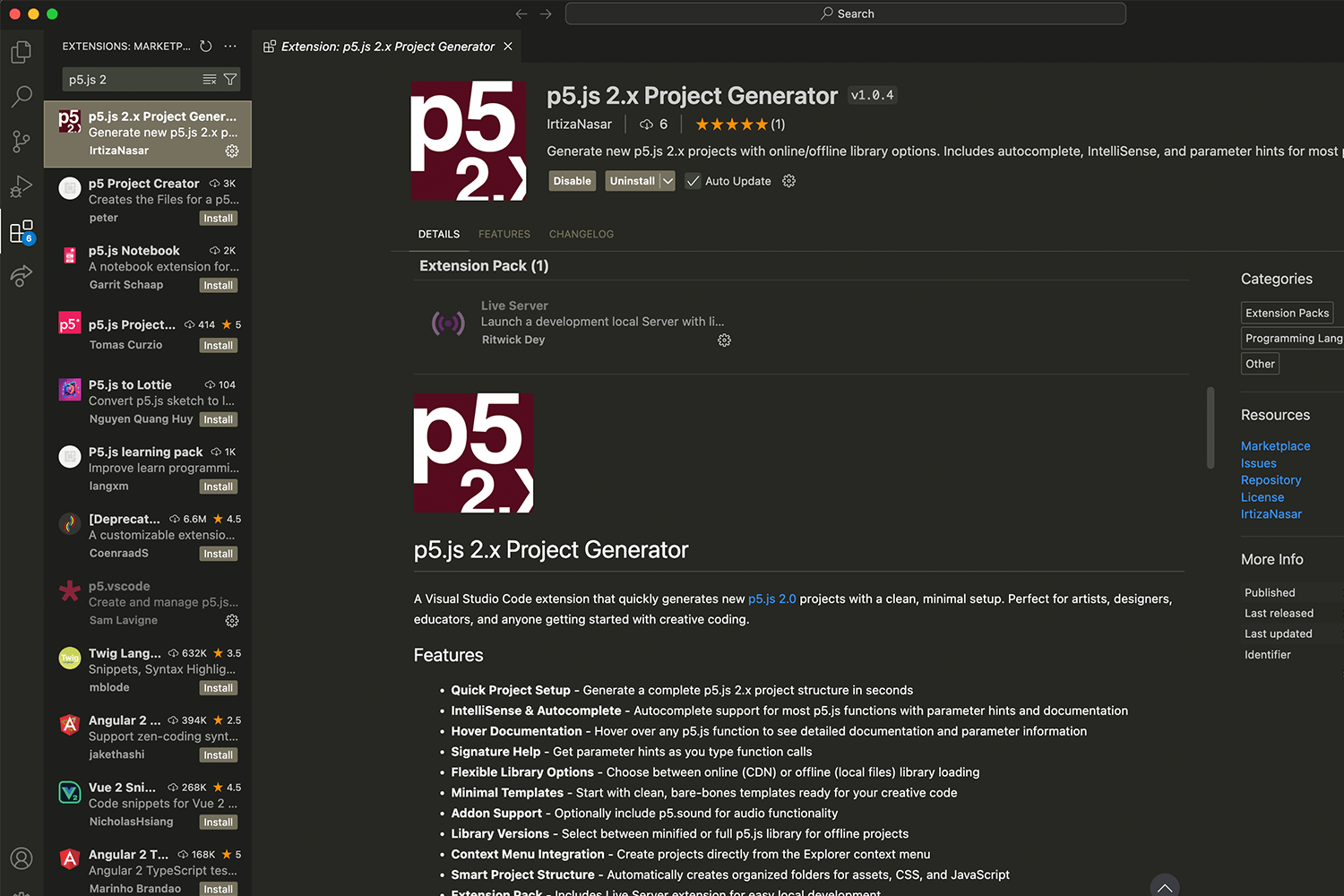Open Search from the activity bar
Viewport: 1344px width, 896px height.
tap(21, 96)
